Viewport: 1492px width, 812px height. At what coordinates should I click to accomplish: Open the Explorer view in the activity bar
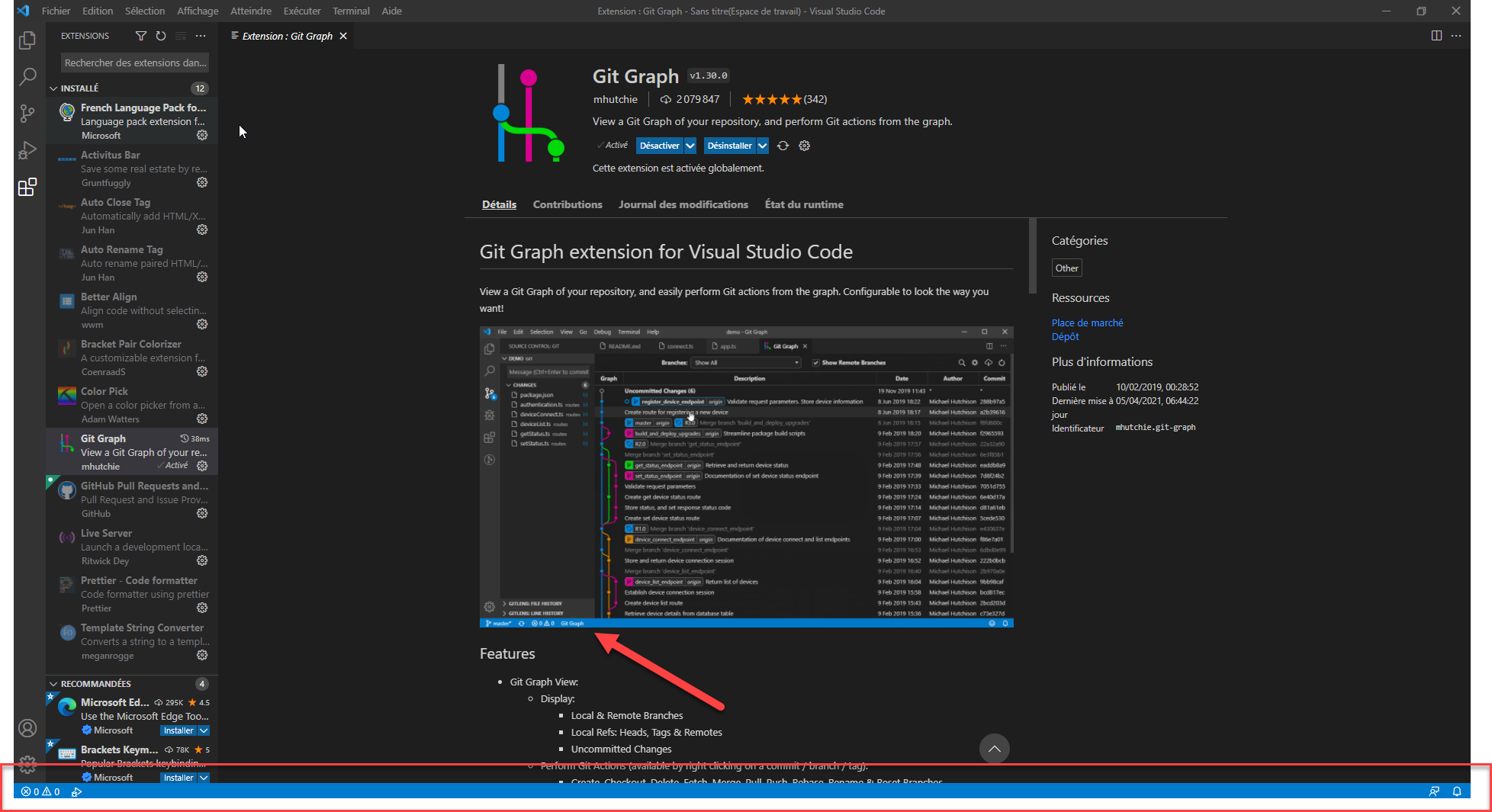[x=27, y=40]
